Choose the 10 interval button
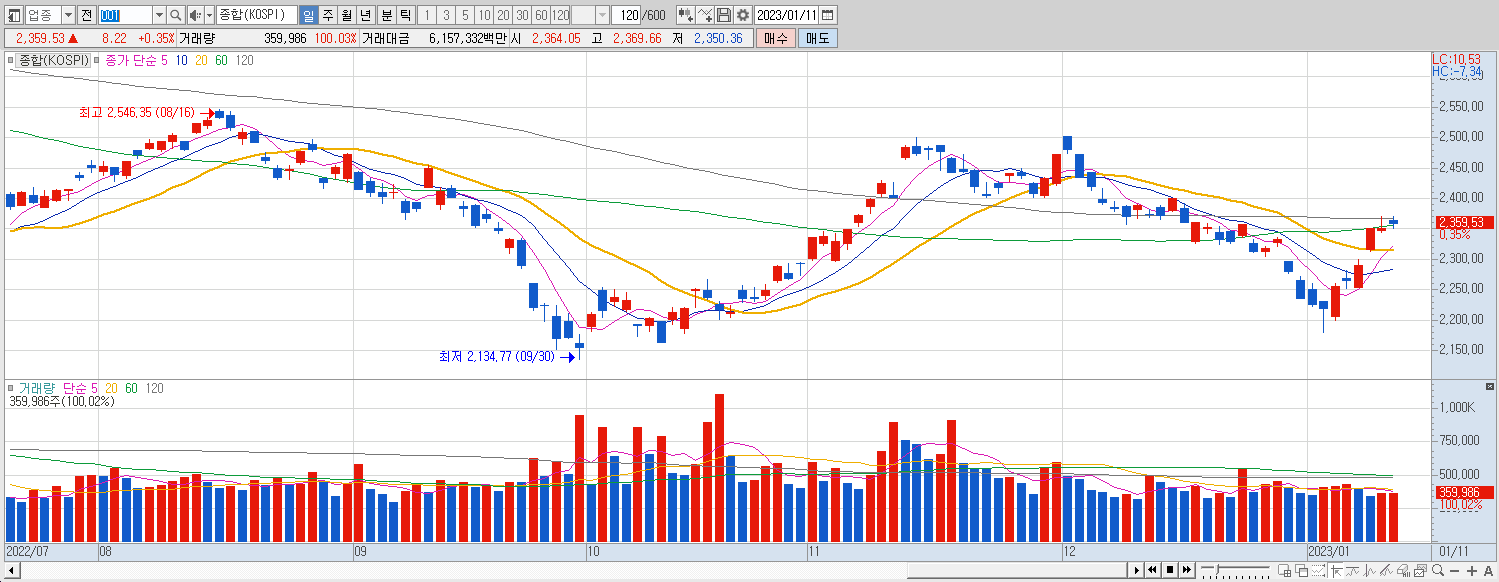The image size is (1499, 582). (484, 15)
